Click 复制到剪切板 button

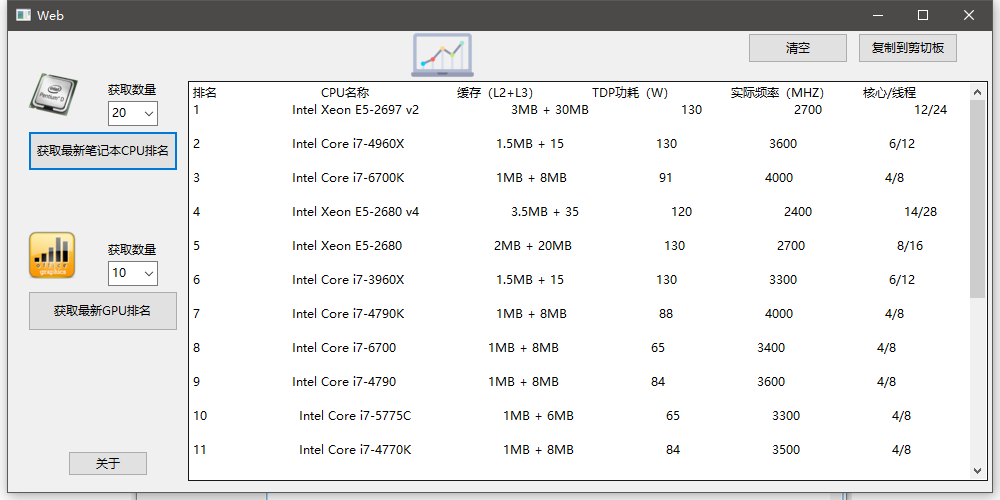click(x=908, y=48)
